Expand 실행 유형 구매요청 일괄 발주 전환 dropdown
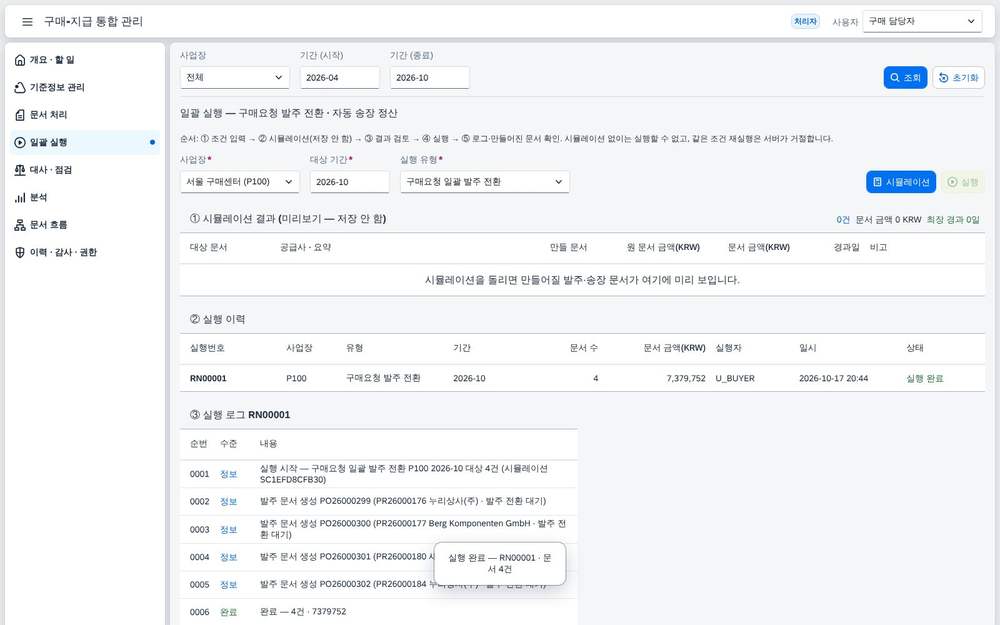This screenshot has width=1000, height=625. click(x=485, y=182)
